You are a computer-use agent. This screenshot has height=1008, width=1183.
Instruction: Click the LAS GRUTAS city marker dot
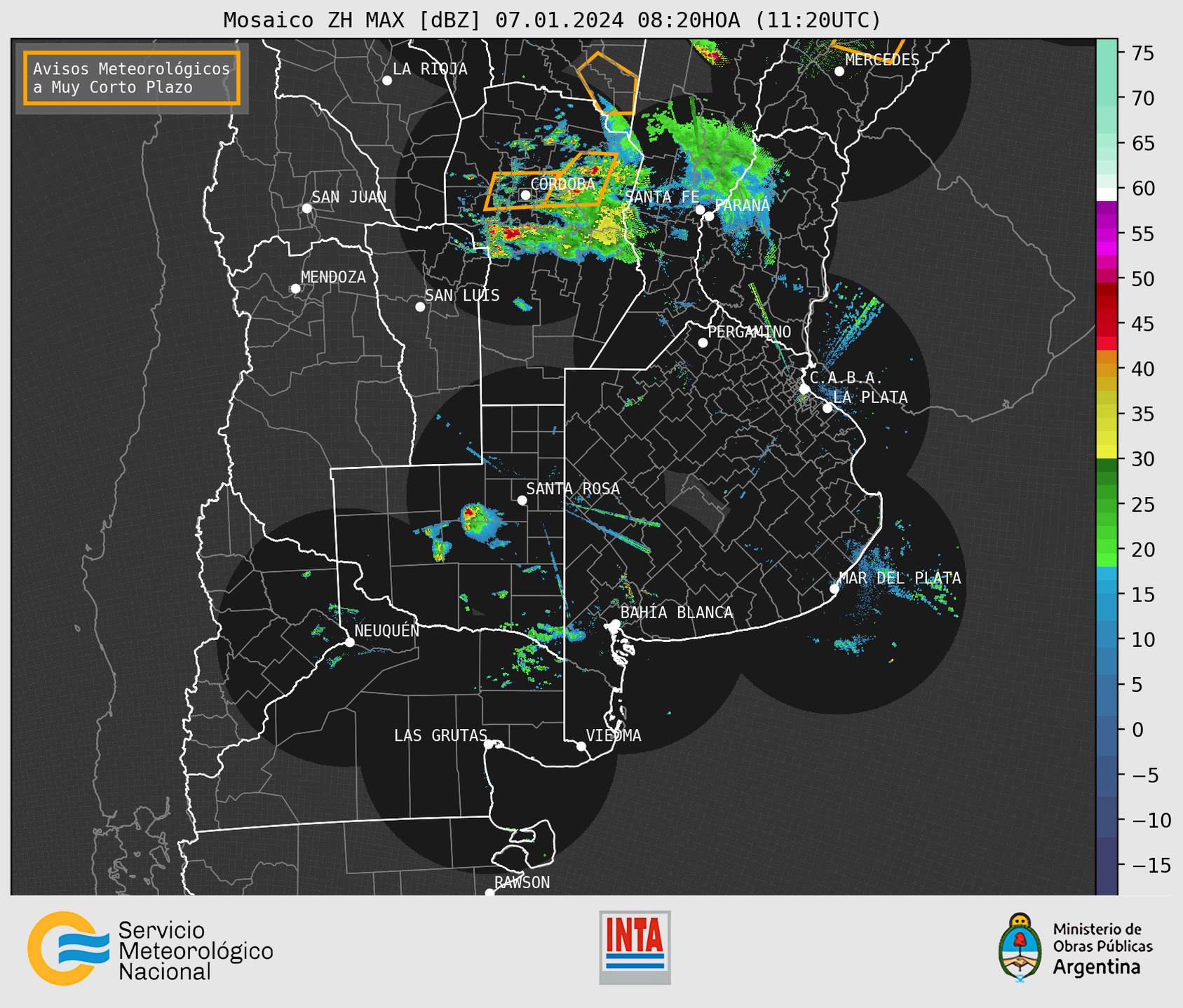[489, 744]
